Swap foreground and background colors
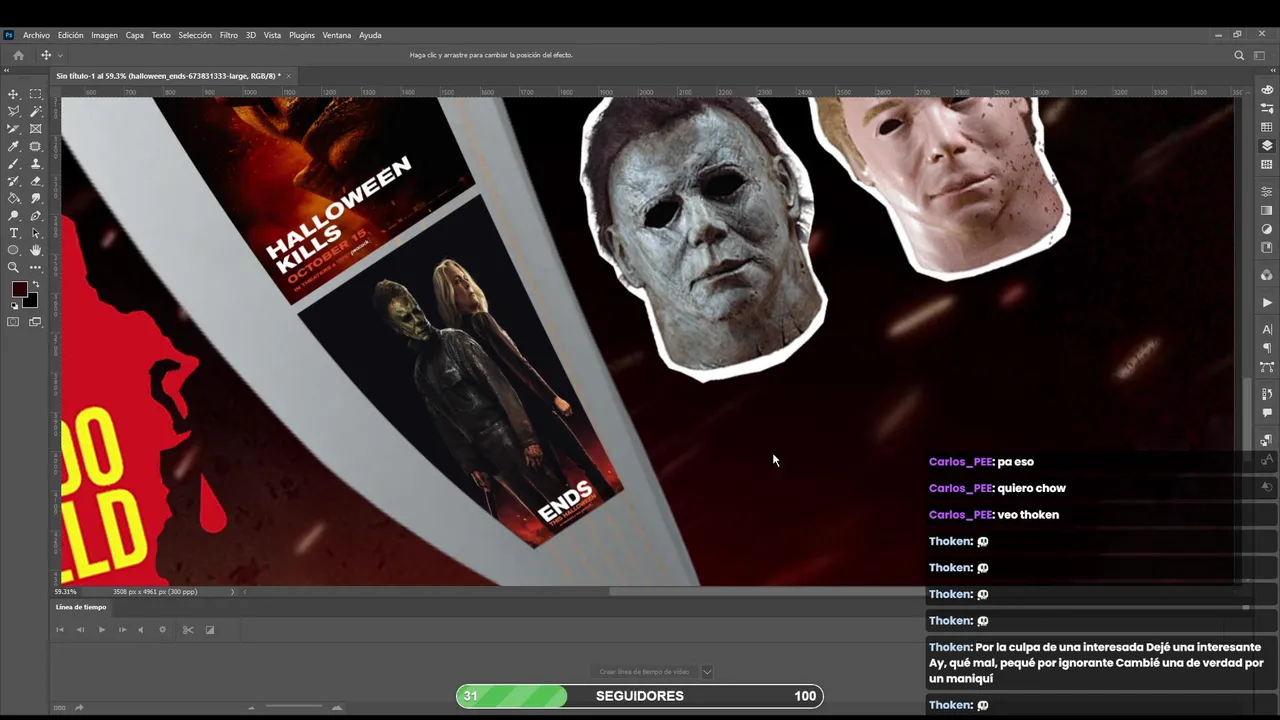This screenshot has height=720, width=1280. [x=36, y=285]
